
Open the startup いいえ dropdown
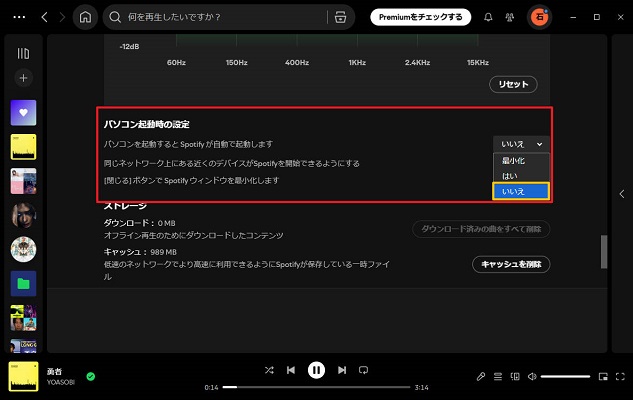521,144
